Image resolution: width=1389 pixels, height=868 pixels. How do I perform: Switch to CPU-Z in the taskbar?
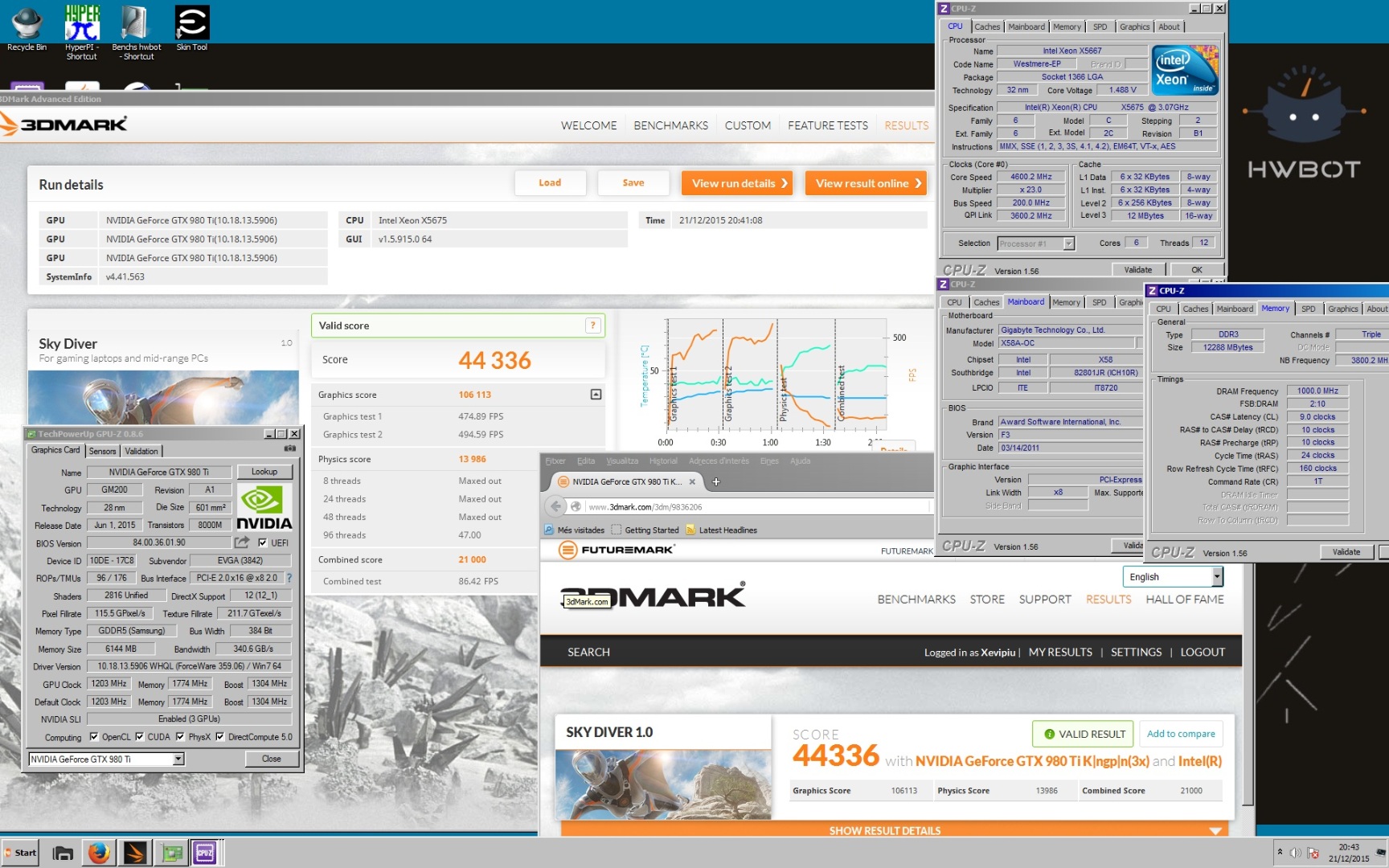click(205, 853)
